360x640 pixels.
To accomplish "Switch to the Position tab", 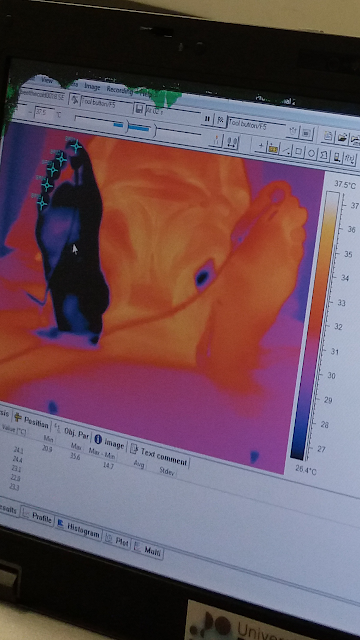I will coord(31,420).
